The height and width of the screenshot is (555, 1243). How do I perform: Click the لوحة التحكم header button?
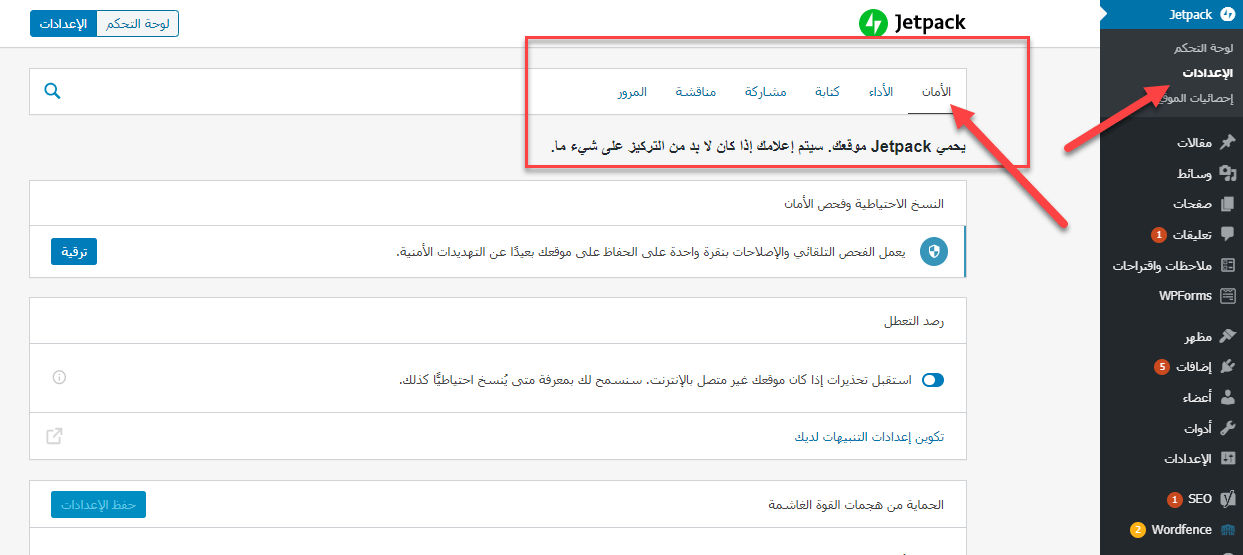click(x=138, y=23)
